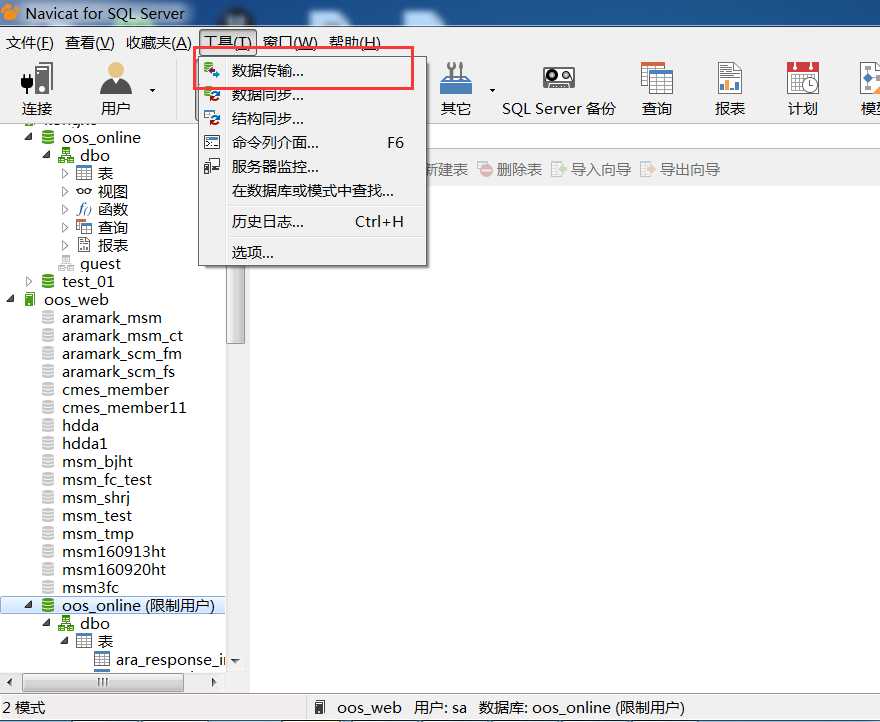The width and height of the screenshot is (880, 722).
Task: Click the msm160920ht database icon
Action: click(48, 569)
